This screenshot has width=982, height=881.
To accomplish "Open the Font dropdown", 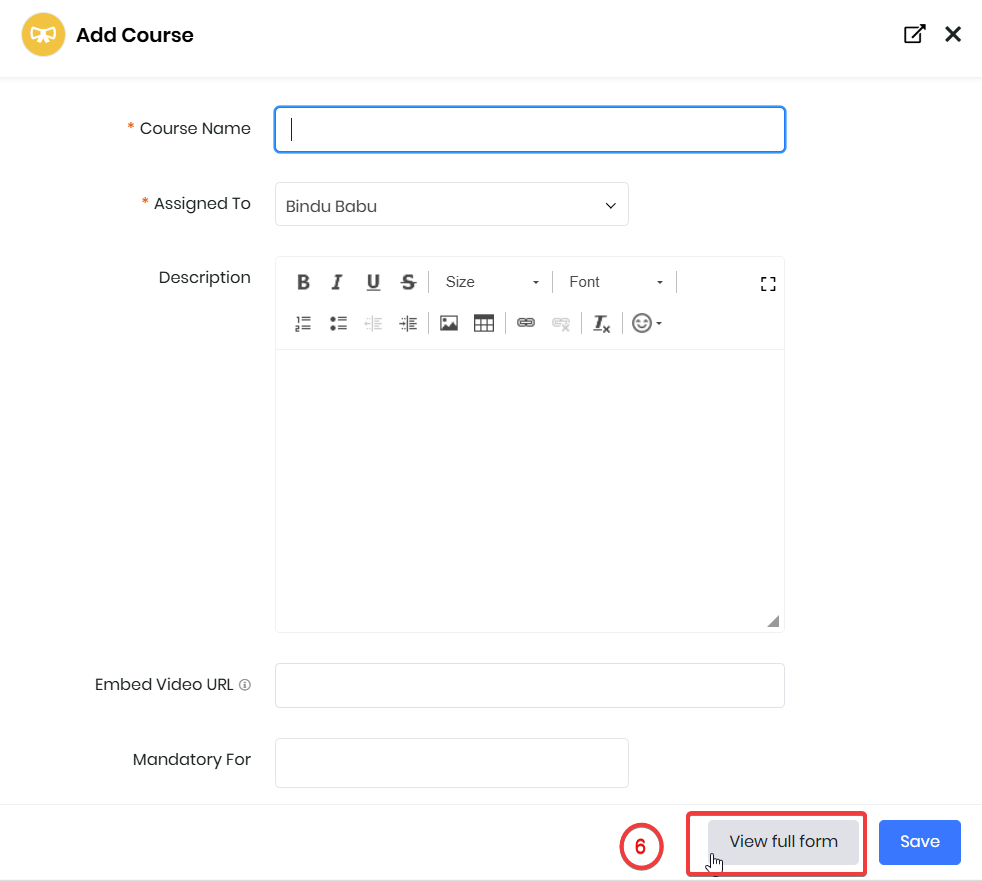I will point(615,283).
